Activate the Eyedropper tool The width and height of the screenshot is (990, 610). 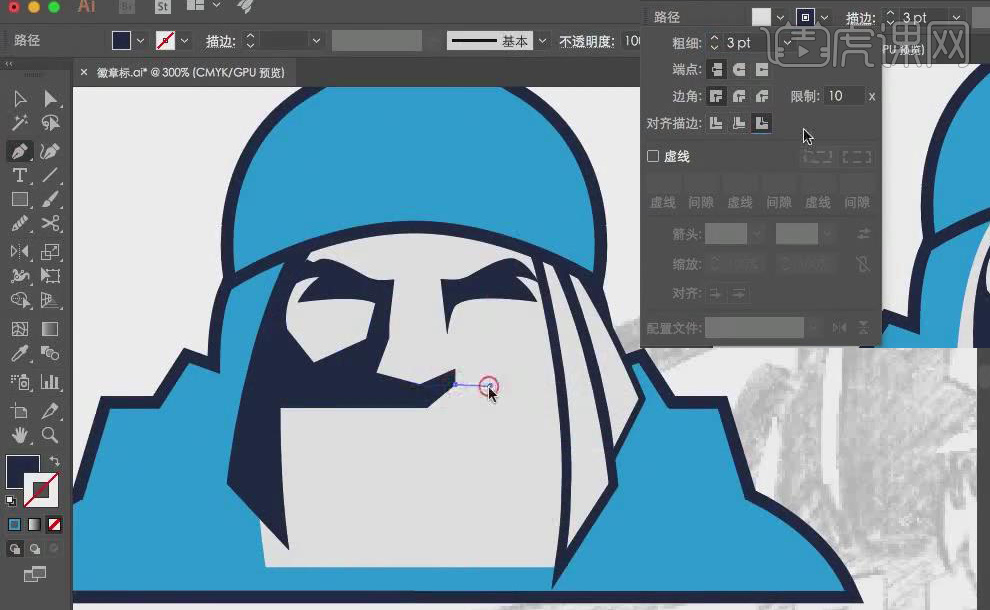tap(19, 354)
